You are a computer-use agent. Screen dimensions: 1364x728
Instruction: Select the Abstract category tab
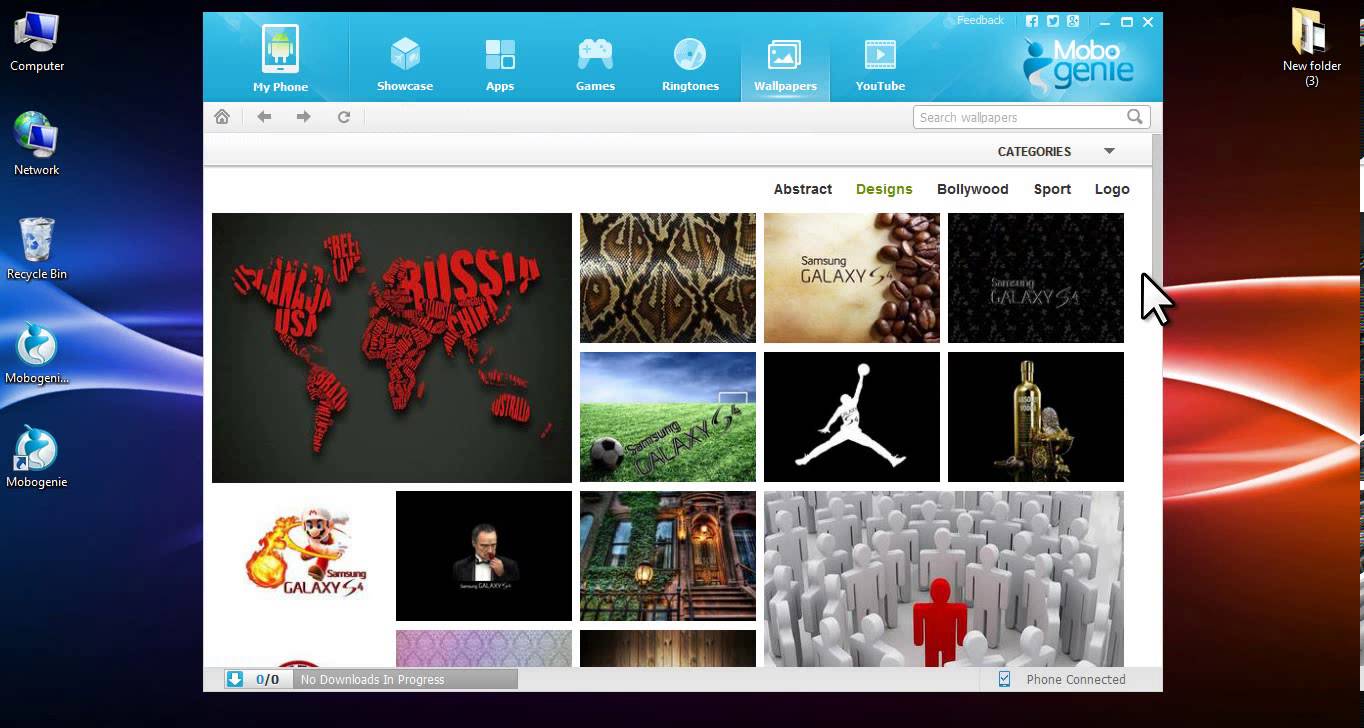(x=802, y=189)
